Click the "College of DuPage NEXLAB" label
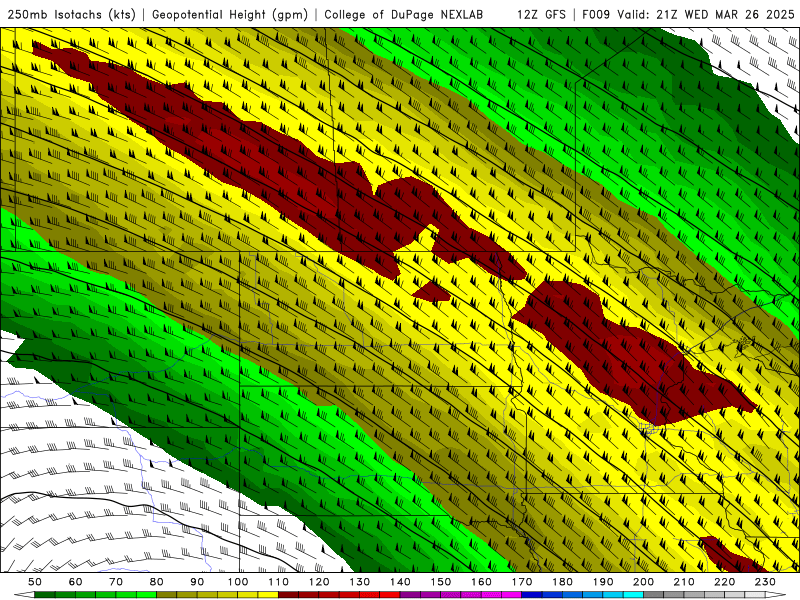 (x=404, y=15)
